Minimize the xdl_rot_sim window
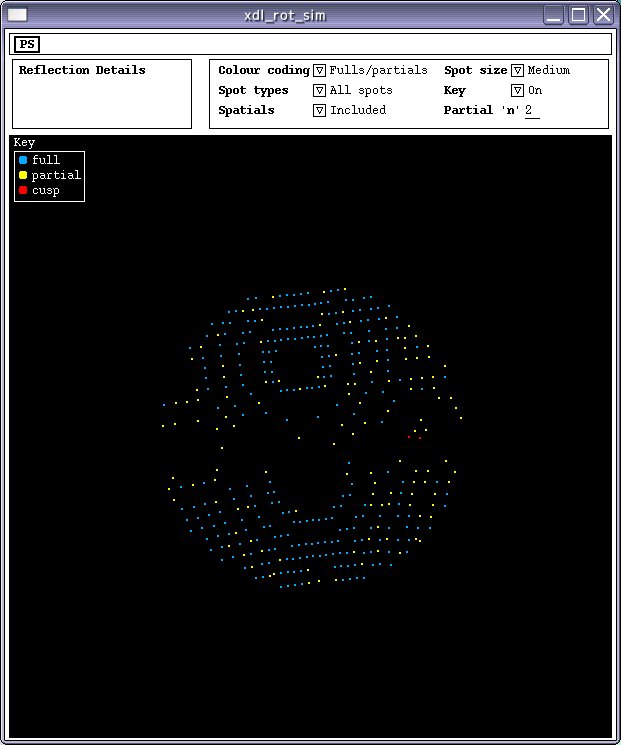 (555, 14)
